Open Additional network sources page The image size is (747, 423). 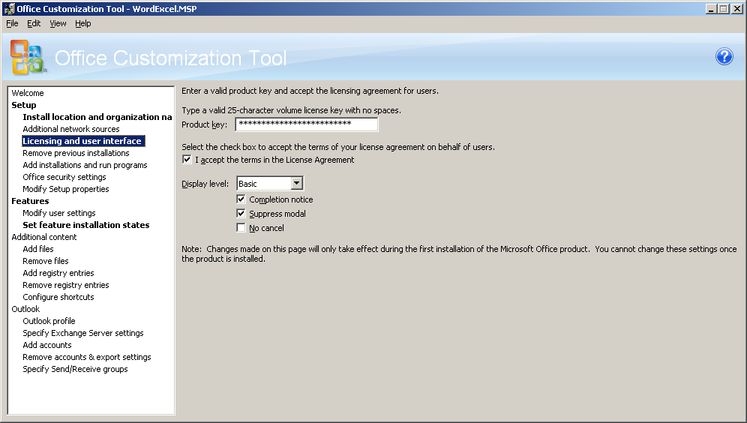click(71, 129)
